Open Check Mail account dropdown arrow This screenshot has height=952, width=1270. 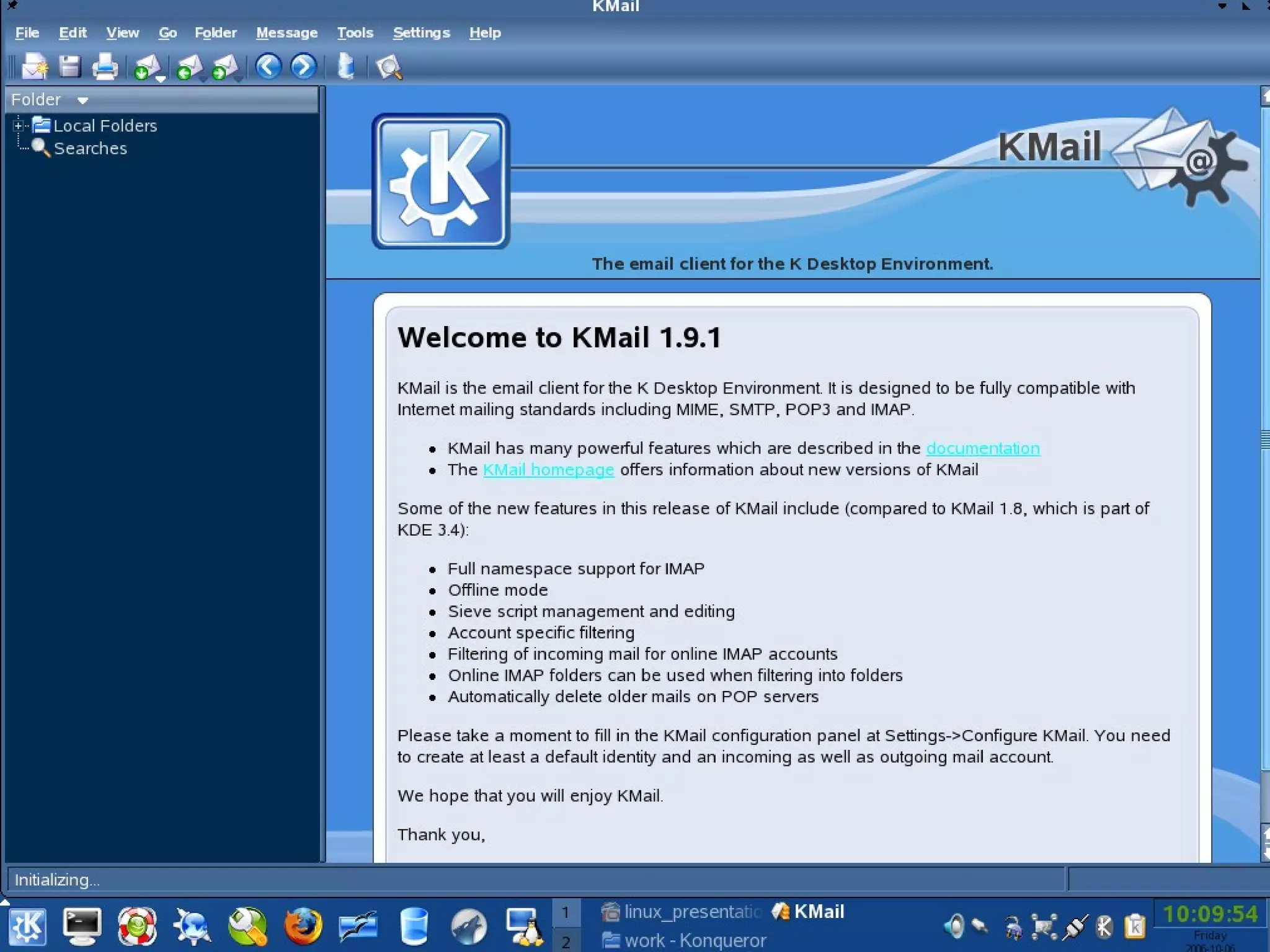coord(161,79)
